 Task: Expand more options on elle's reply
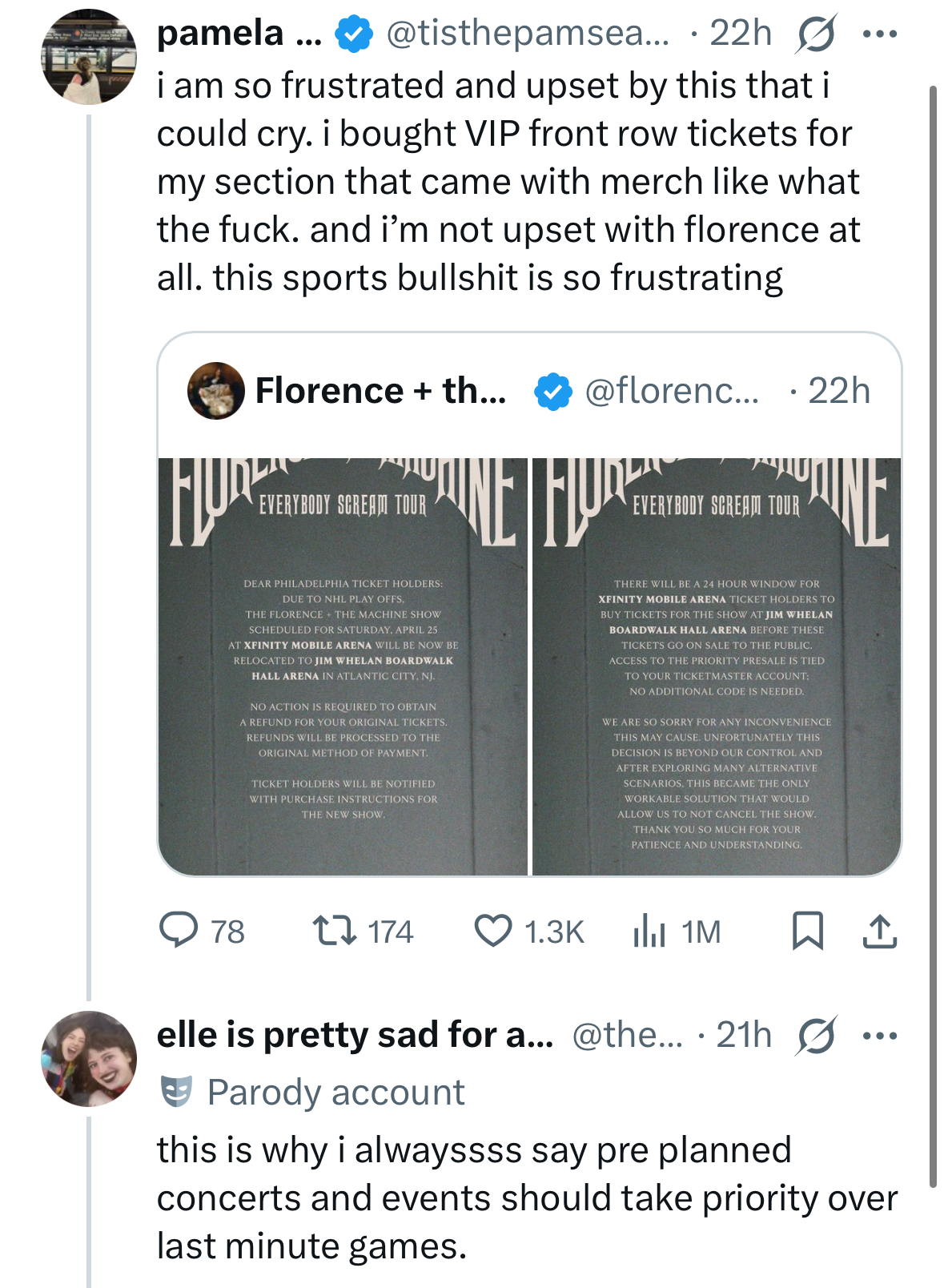[x=880, y=1035]
